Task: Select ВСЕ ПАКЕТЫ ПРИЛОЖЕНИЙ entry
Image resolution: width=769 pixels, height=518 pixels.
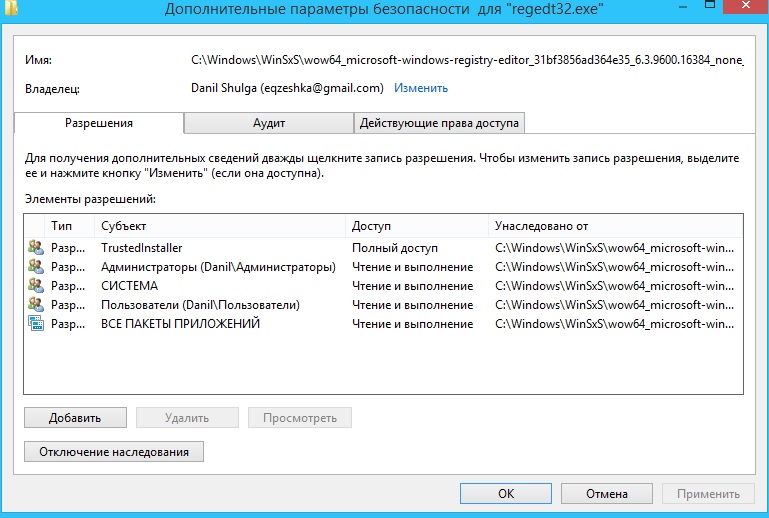Action: [x=180, y=324]
